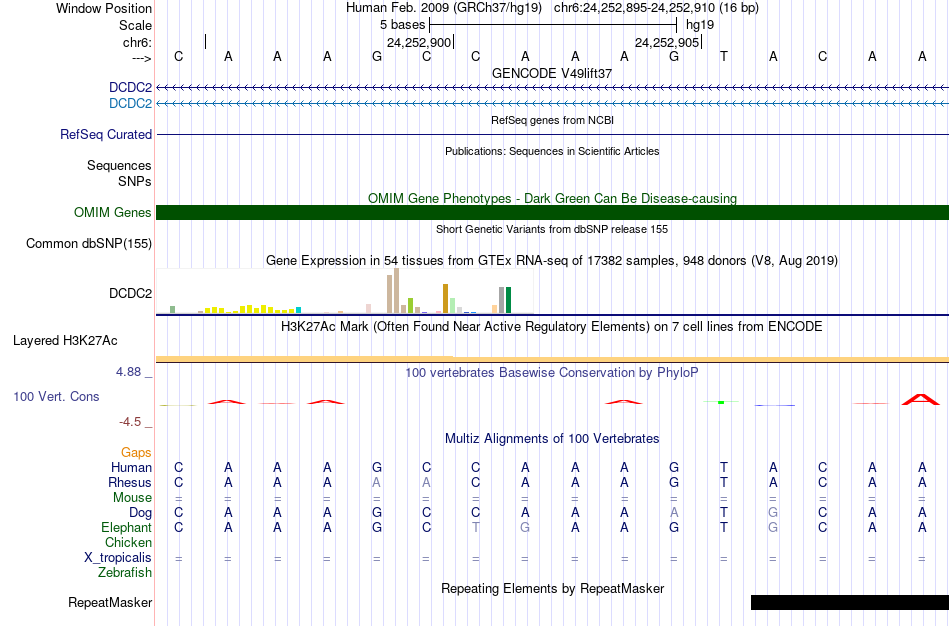Click the DCDC2 GTEx expression label
Screen dimensions: 950x626
(x=130, y=293)
